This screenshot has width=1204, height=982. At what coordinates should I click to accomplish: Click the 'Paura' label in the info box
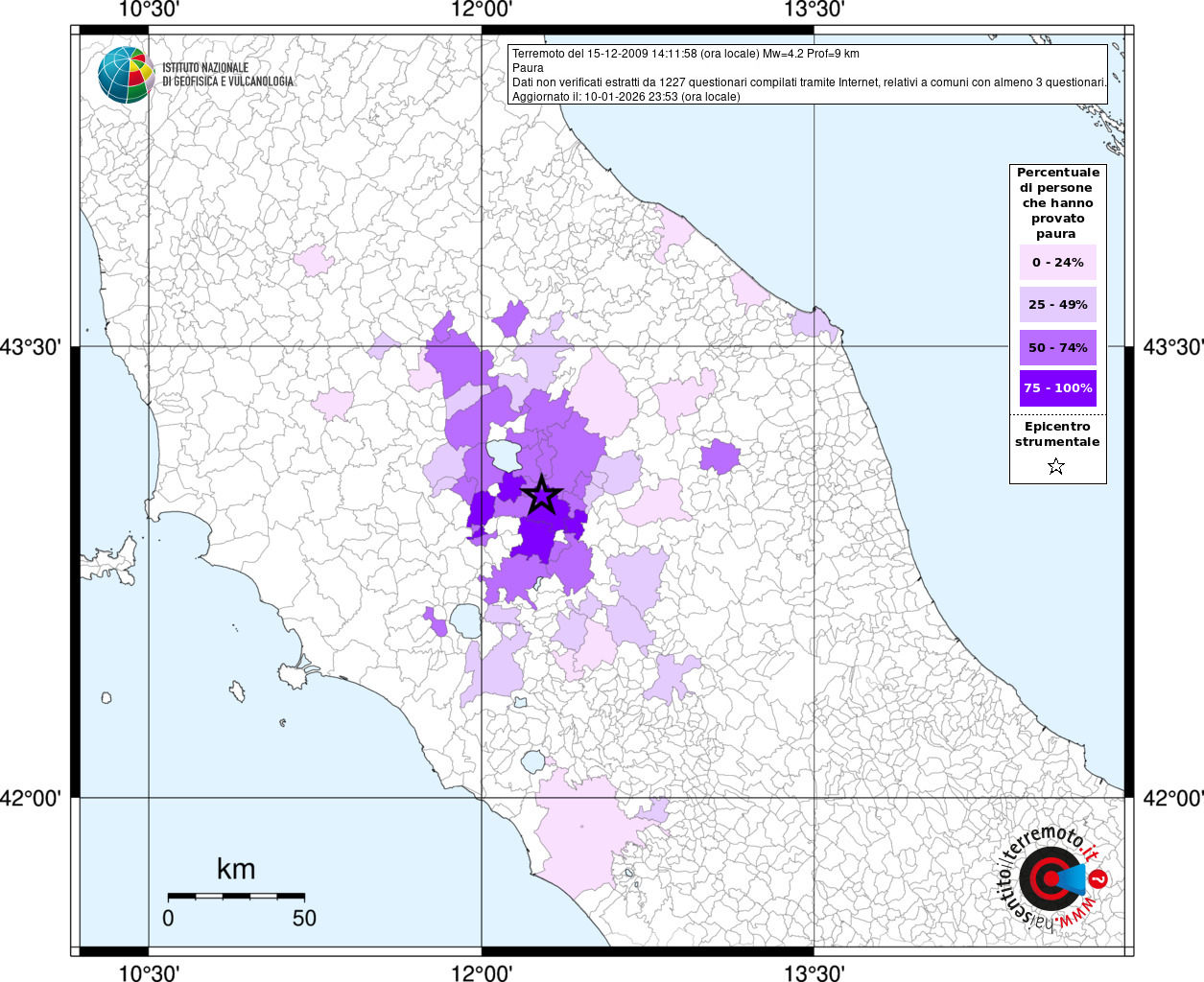point(528,68)
